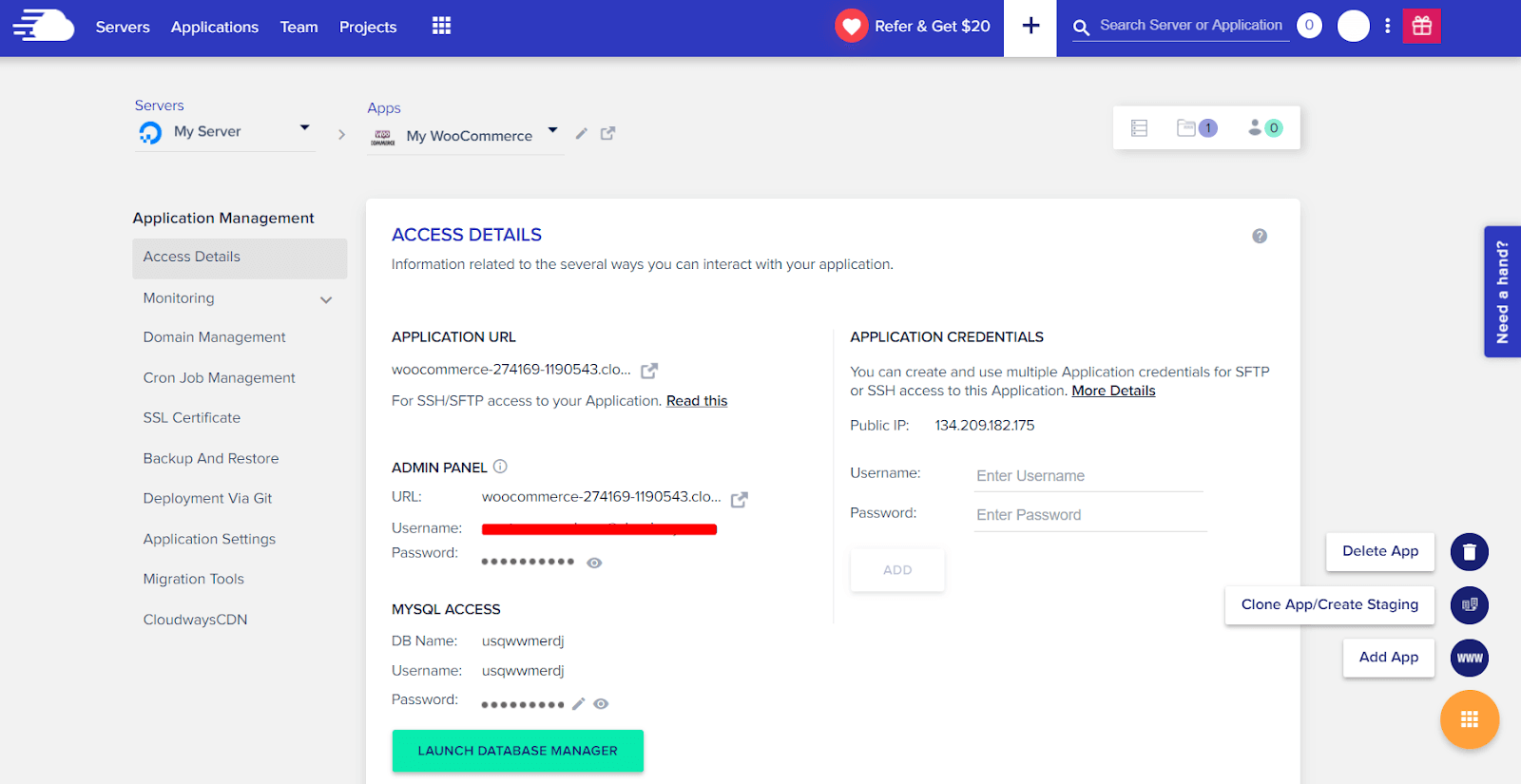Click the application URL woocommerce-274169 text
Screen dimensions: 1521x784
click(x=511, y=370)
